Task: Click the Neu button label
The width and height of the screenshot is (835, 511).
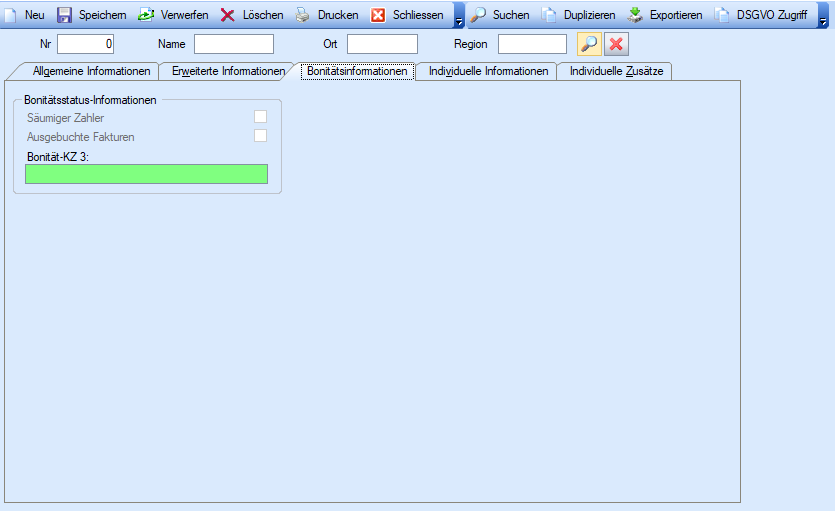Action: click(x=35, y=15)
